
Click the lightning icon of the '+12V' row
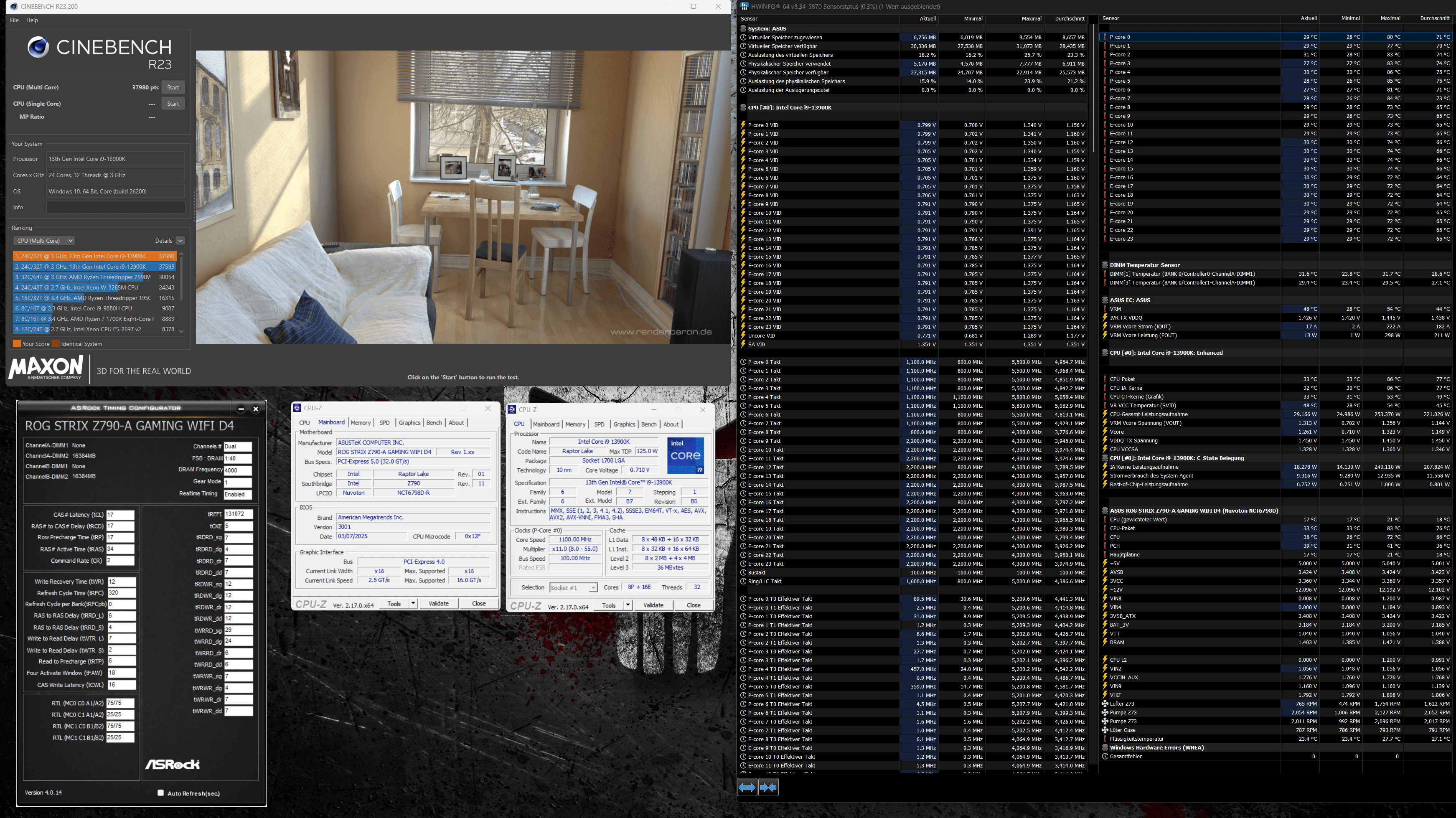point(1105,589)
